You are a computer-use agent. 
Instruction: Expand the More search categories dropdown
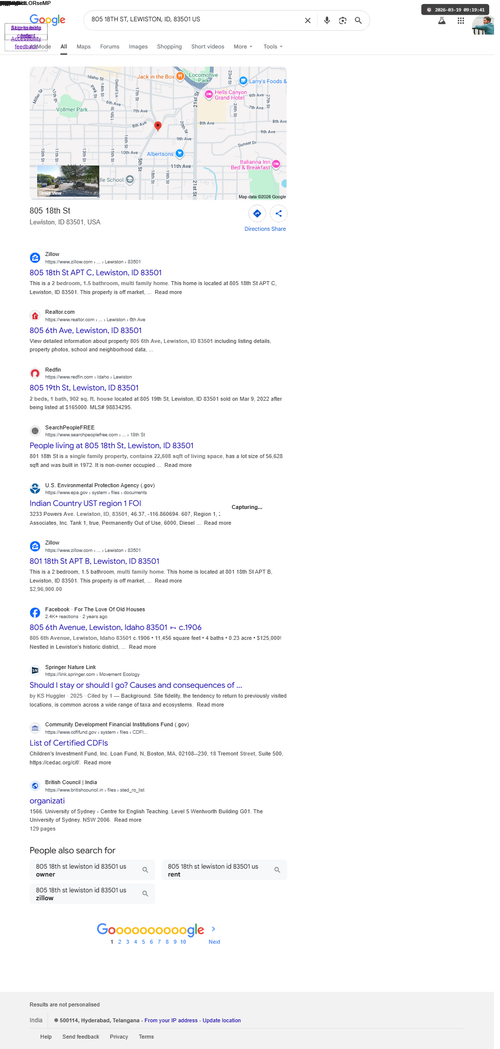pos(246,47)
